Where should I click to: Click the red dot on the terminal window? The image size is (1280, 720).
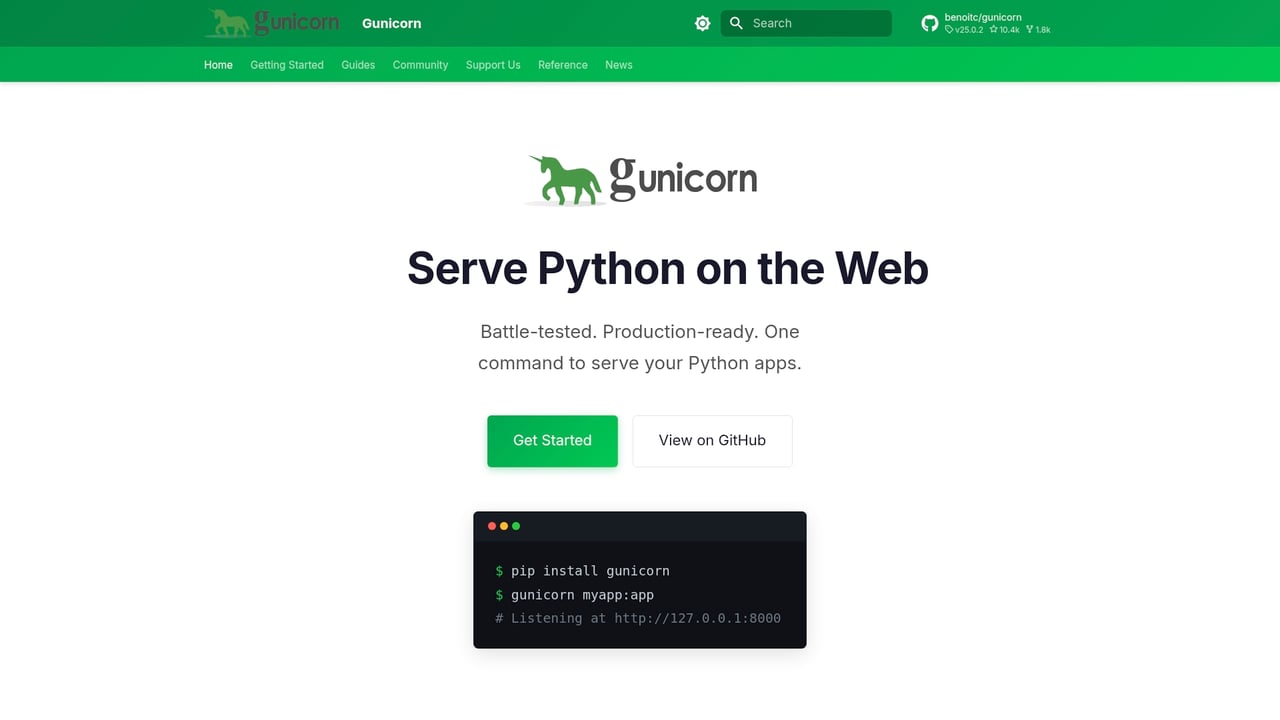[x=491, y=525]
